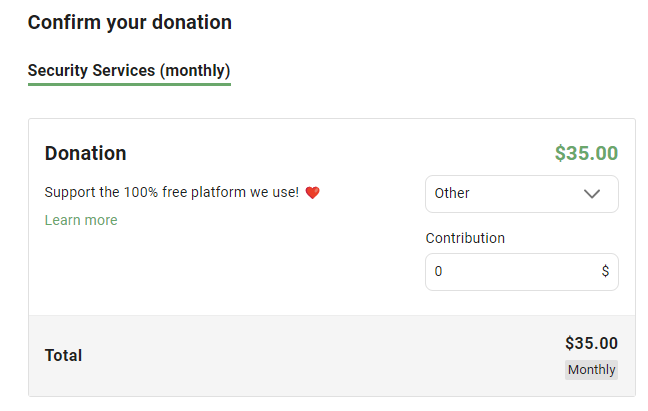Click the green underline beneath Security Services
Viewport: 648px width, 411px height.
pyautogui.click(x=129, y=84)
